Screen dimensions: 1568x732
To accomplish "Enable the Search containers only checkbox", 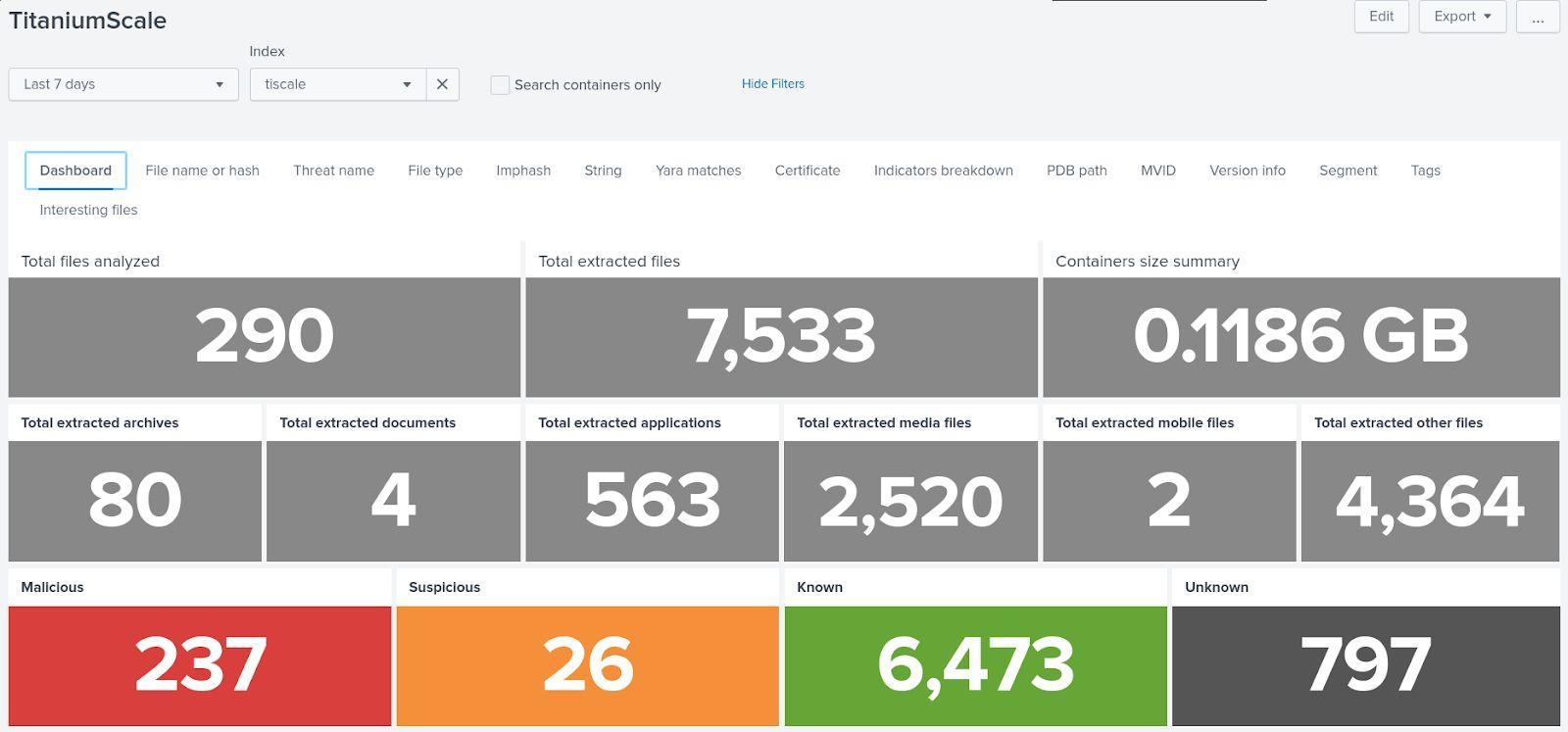I will tap(500, 85).
